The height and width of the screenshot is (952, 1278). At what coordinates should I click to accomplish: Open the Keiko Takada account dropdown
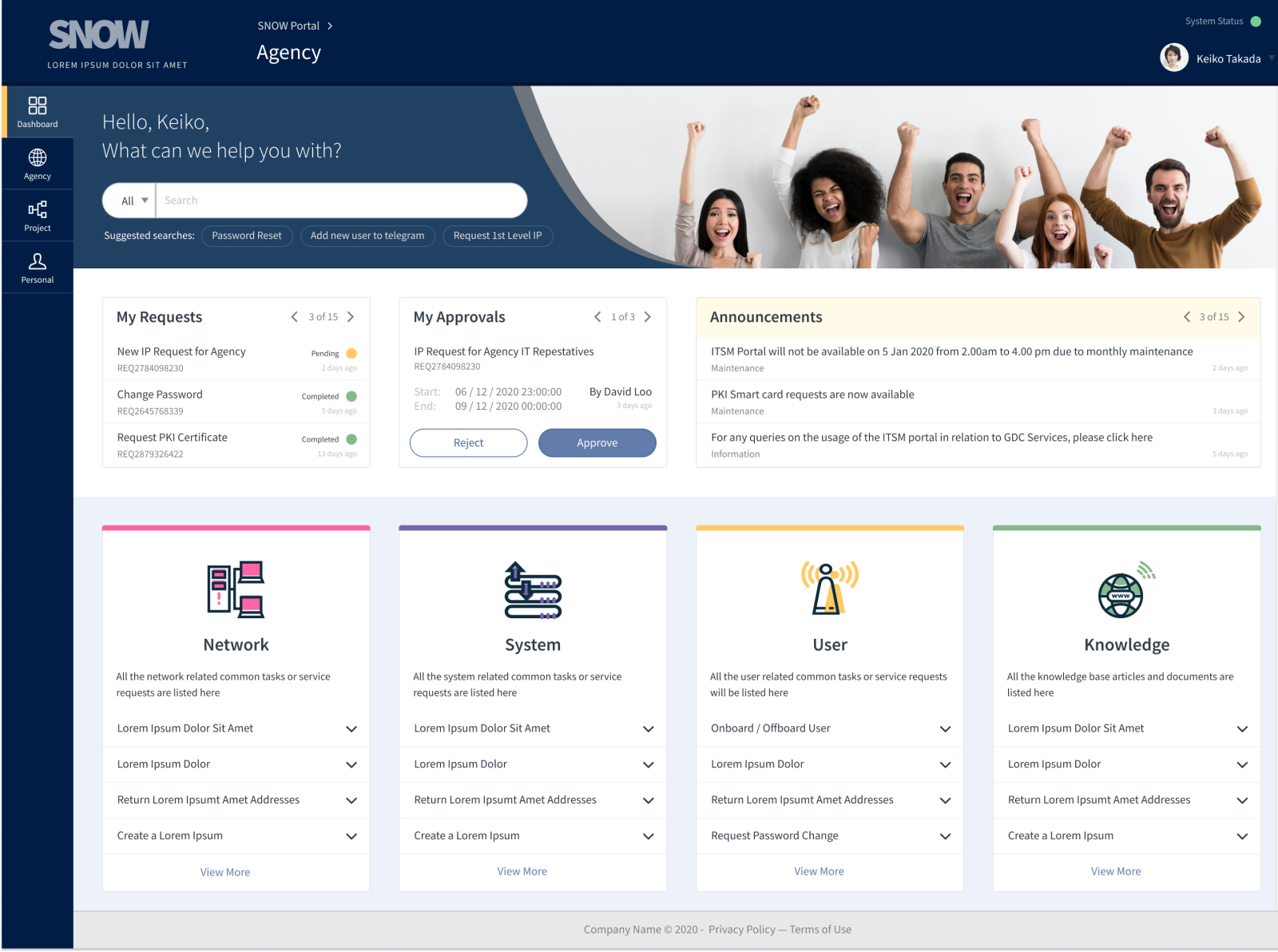[x=1270, y=58]
